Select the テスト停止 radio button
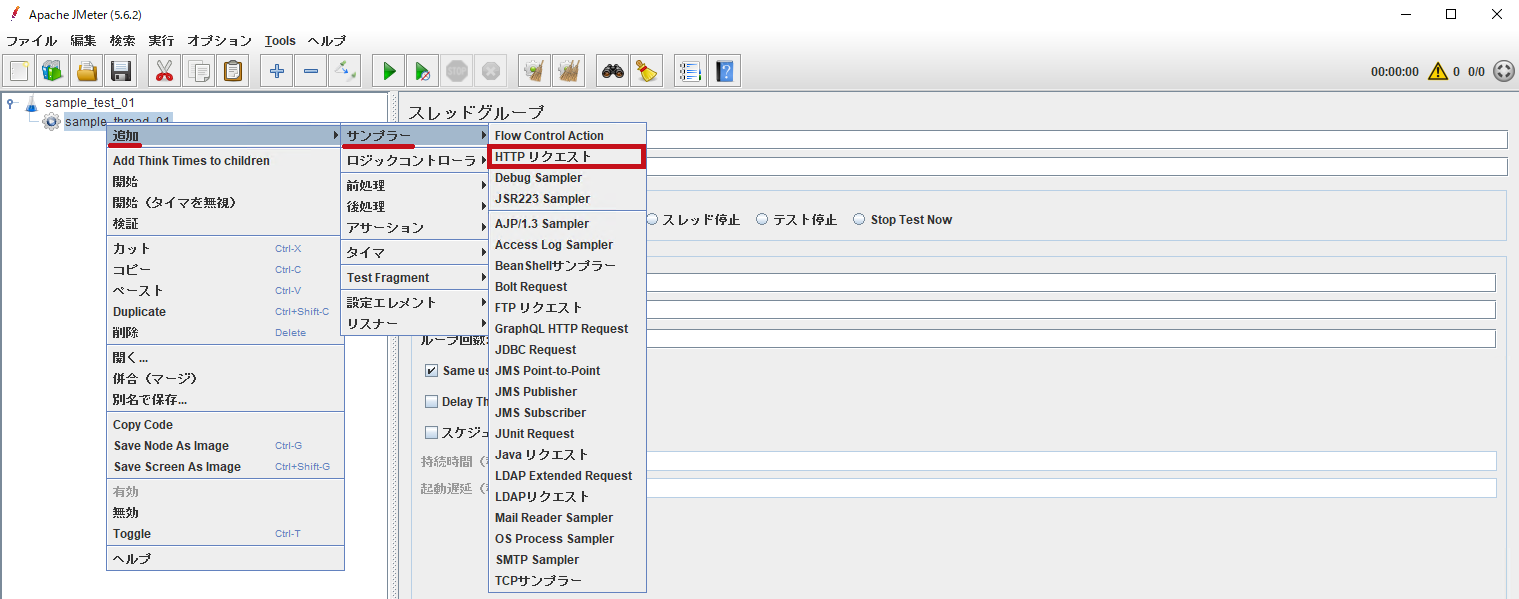 pyautogui.click(x=762, y=220)
